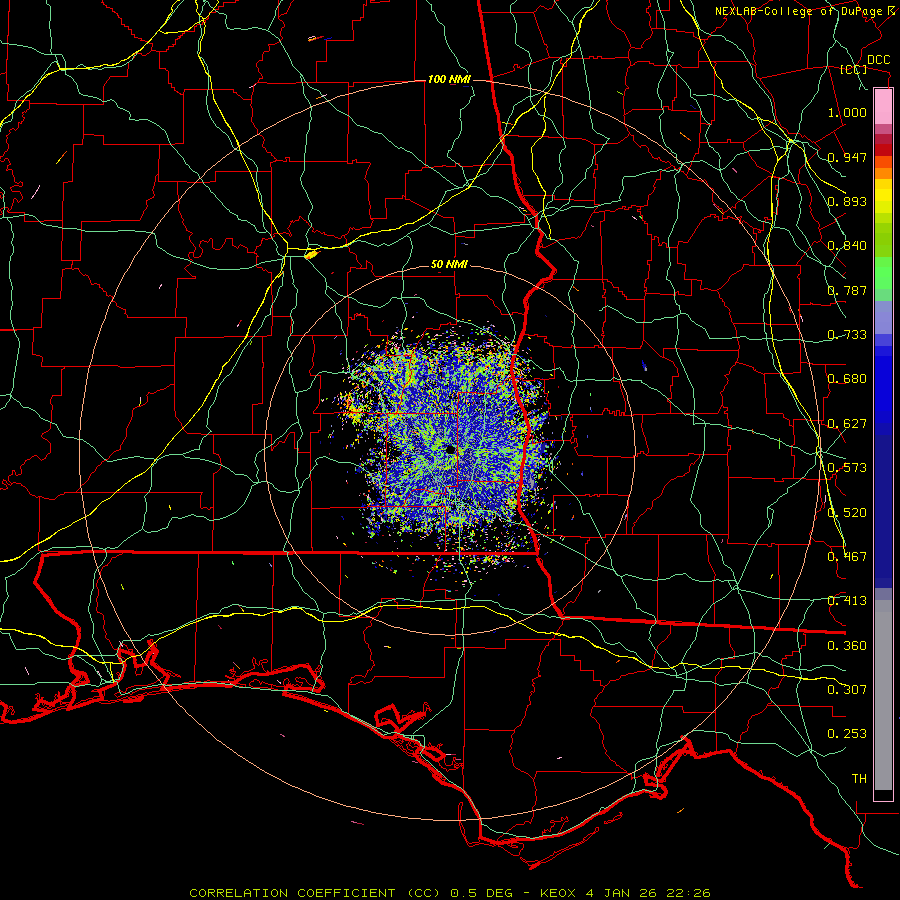Click the 0.893 legend value
Screen dimensions: 900x900
[847, 201]
